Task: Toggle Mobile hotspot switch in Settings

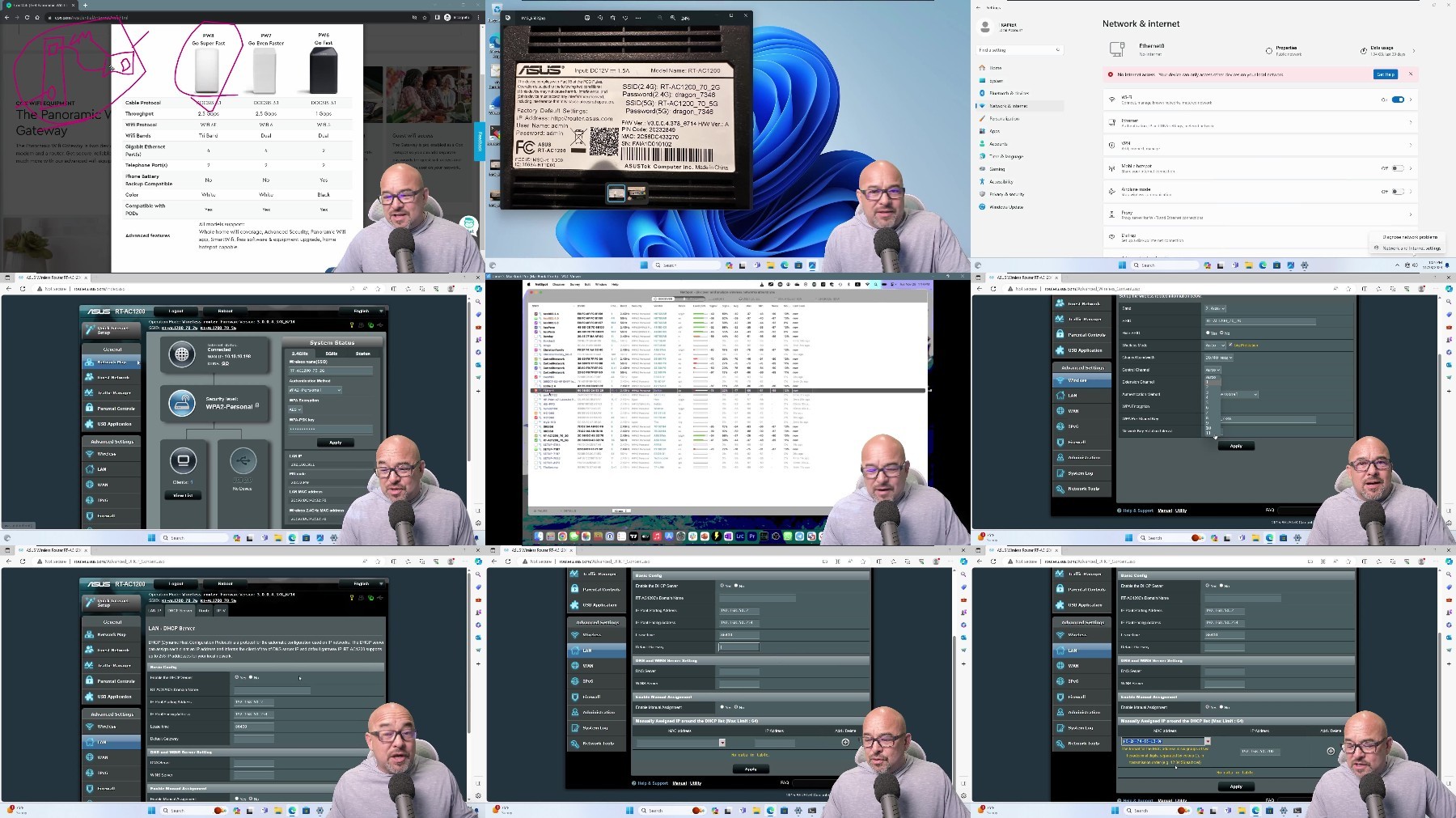Action: click(1398, 168)
